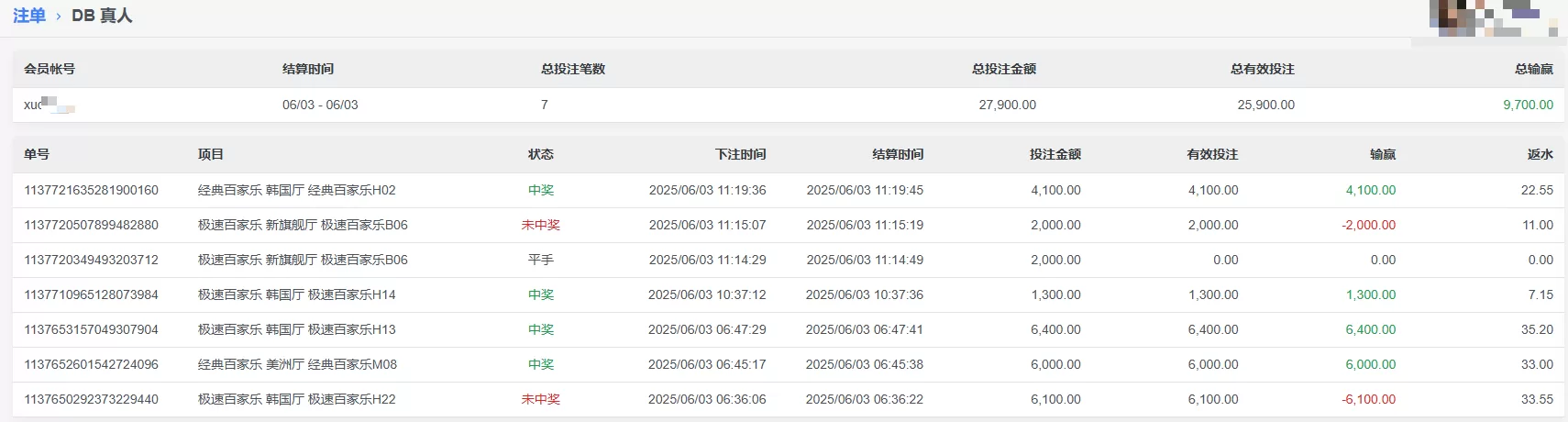Click the 投注金额 column header
Screen dimensions: 1568x422
1055,154
